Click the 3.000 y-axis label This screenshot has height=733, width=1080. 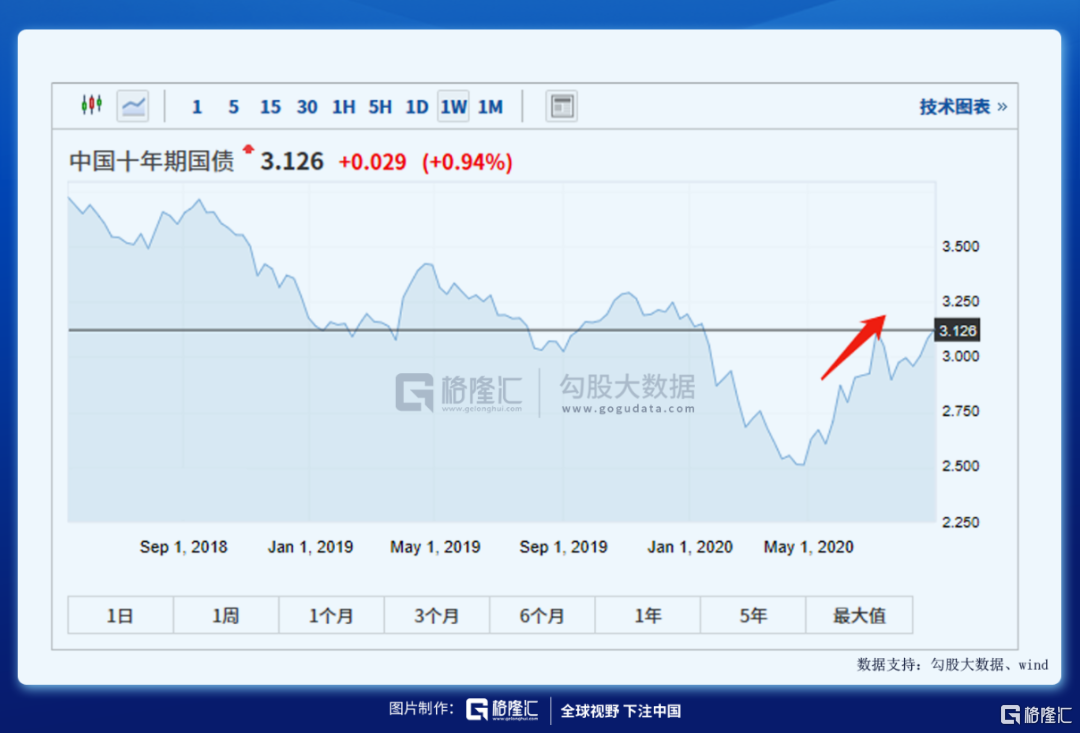point(960,356)
